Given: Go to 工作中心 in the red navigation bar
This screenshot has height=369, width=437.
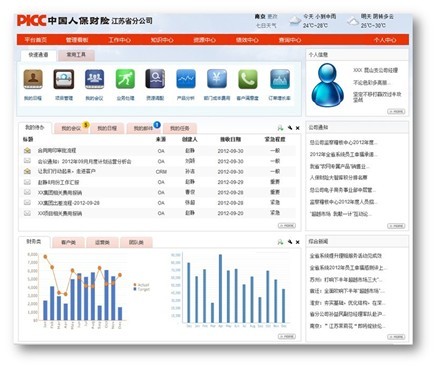Looking at the screenshot, I should pos(119,40).
